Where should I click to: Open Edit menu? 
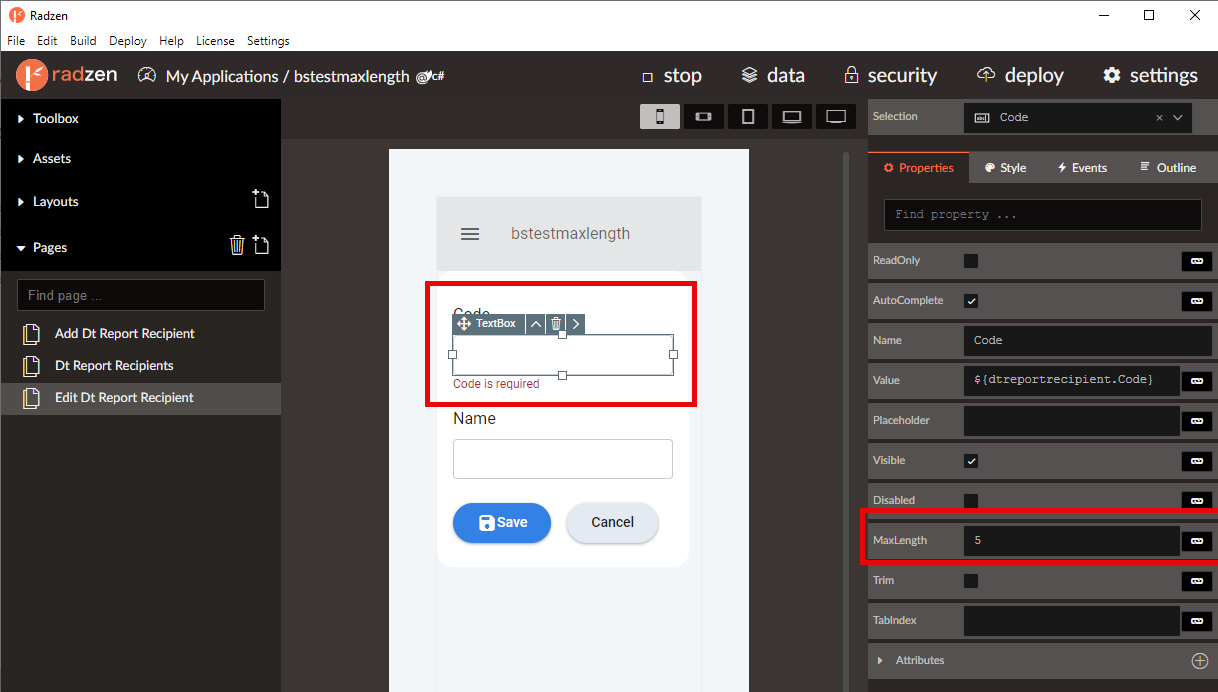pos(47,41)
